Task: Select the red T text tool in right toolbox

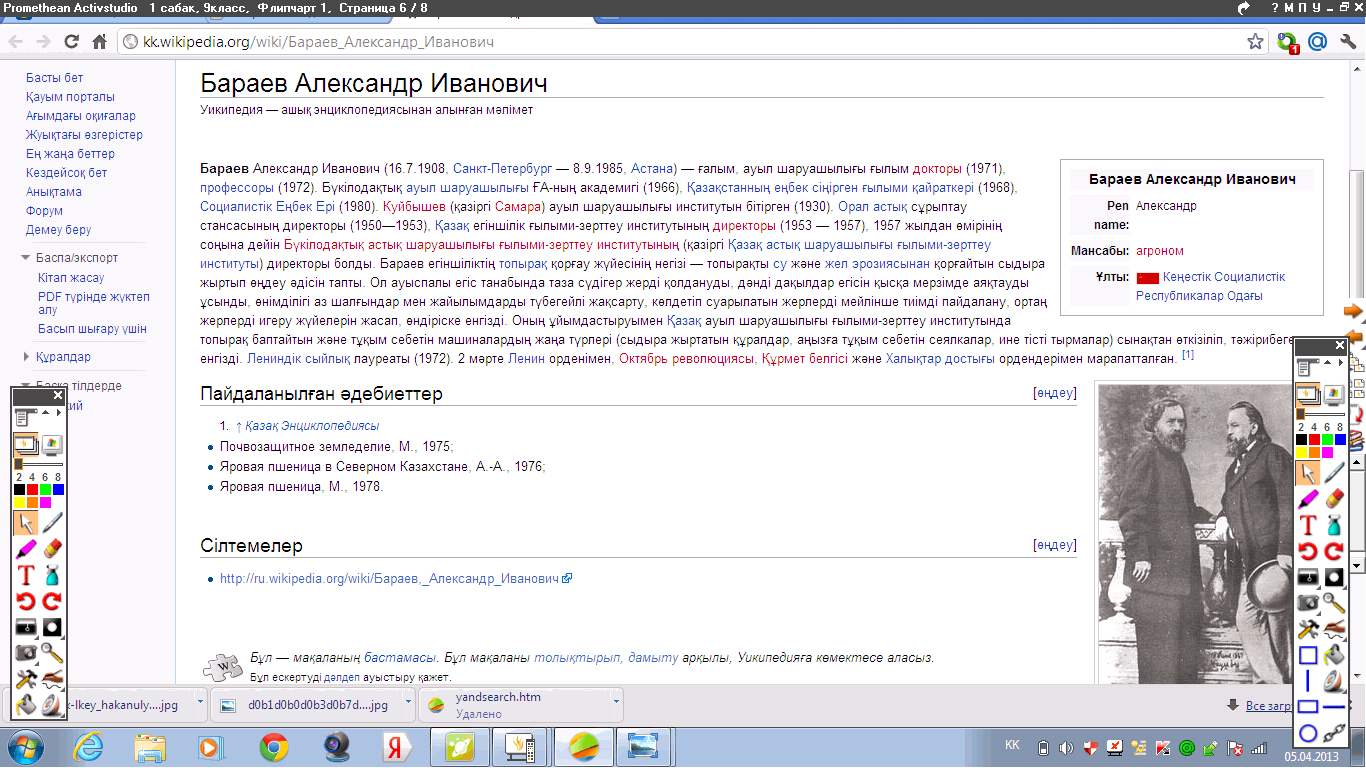Action: 1307,525
